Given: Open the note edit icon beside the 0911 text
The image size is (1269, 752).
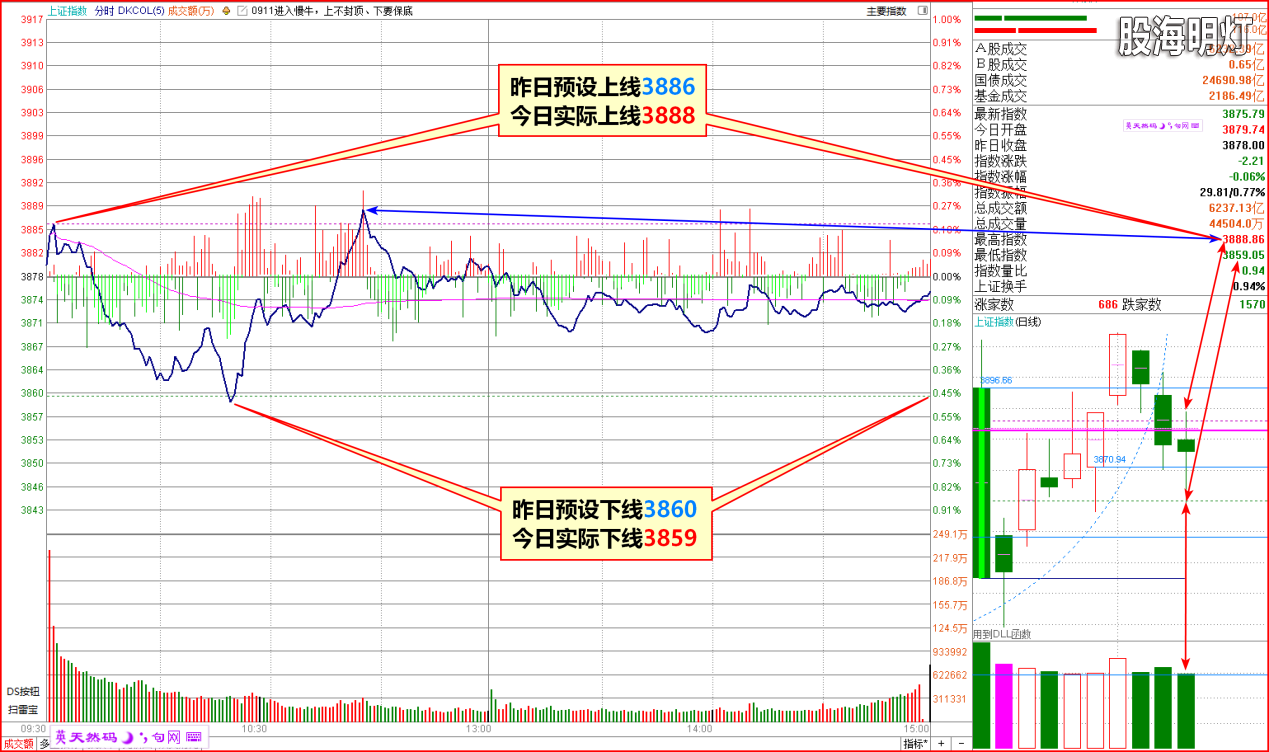Looking at the screenshot, I should [x=243, y=10].
